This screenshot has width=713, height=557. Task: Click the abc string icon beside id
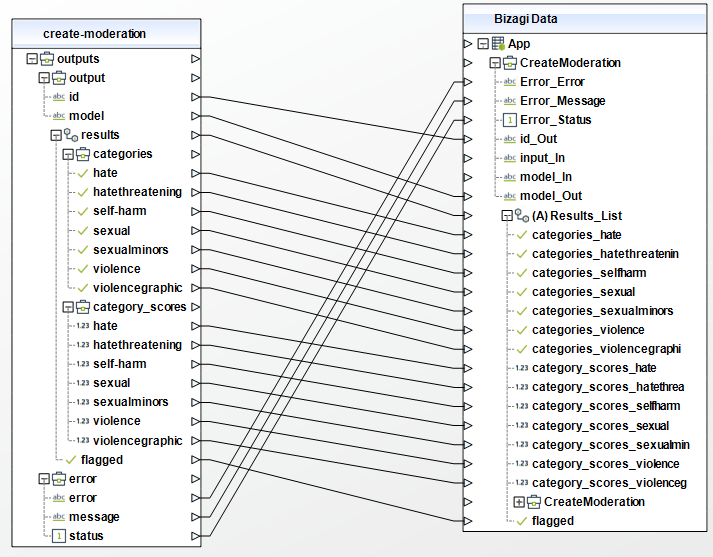[x=59, y=97]
